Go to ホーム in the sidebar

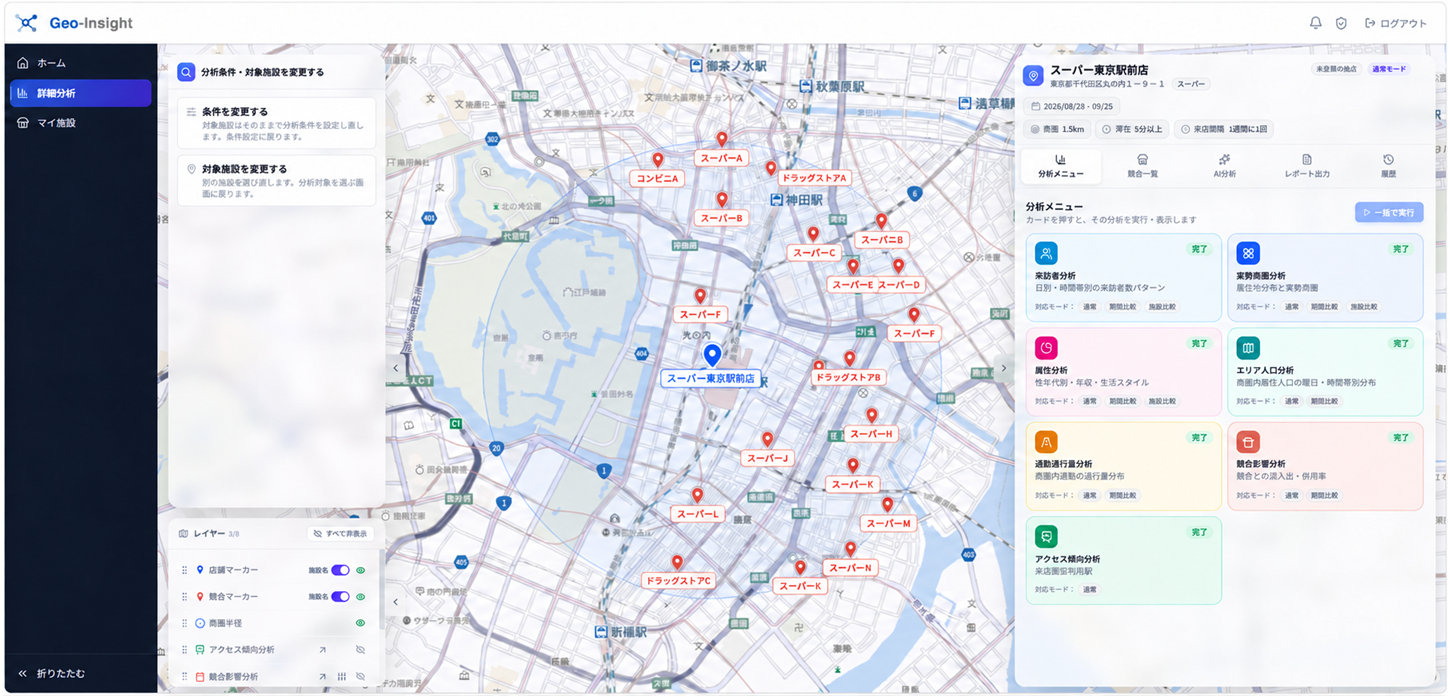pyautogui.click(x=80, y=63)
